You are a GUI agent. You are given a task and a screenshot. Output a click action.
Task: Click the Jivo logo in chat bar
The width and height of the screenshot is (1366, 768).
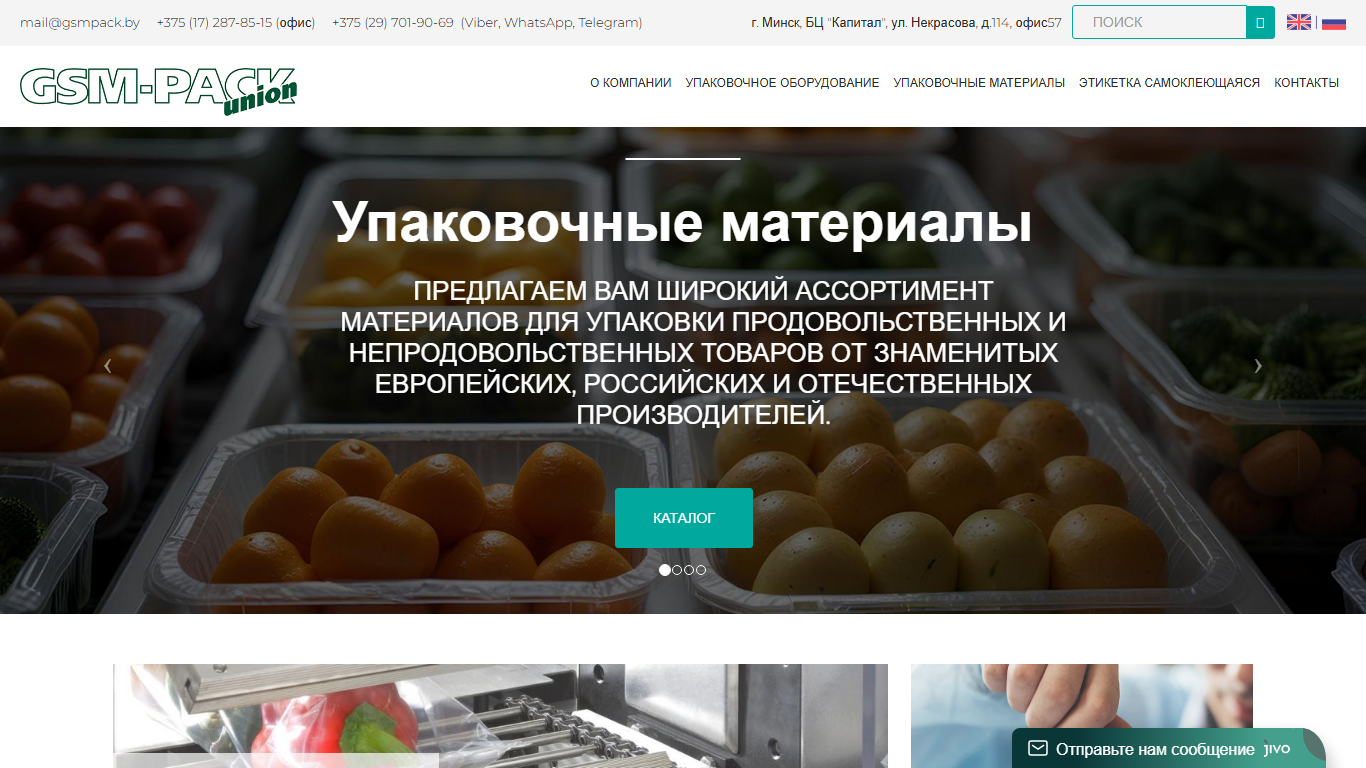pos(1278,748)
